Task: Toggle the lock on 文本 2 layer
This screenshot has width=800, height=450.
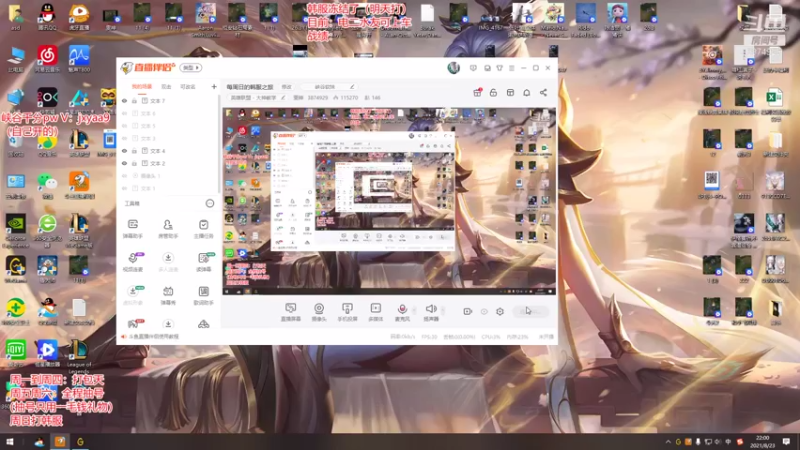Action: pyautogui.click(x=135, y=163)
